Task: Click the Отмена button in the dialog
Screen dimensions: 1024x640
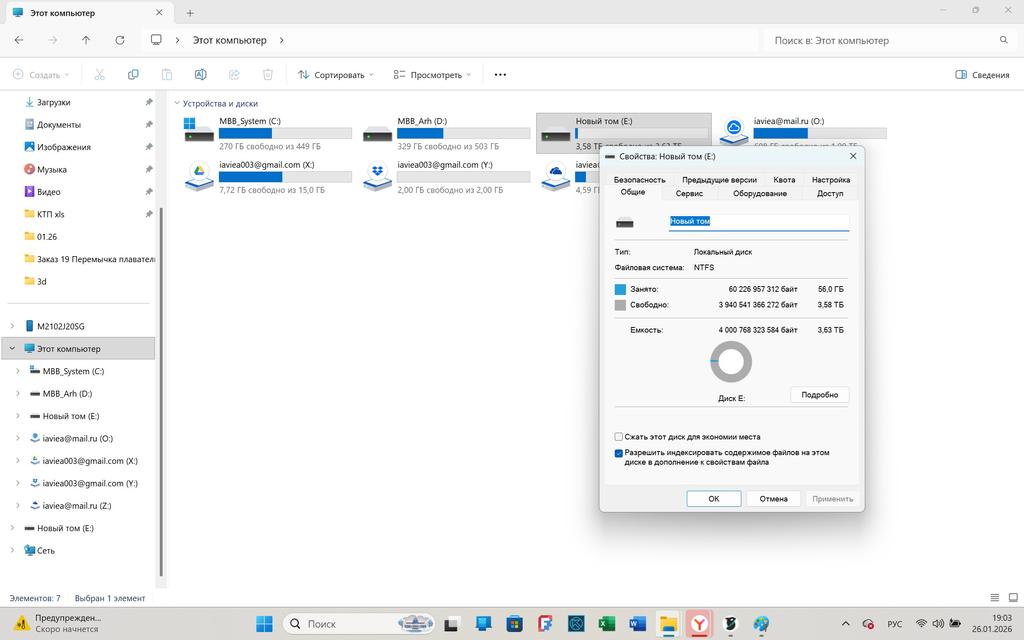Action: [x=773, y=498]
